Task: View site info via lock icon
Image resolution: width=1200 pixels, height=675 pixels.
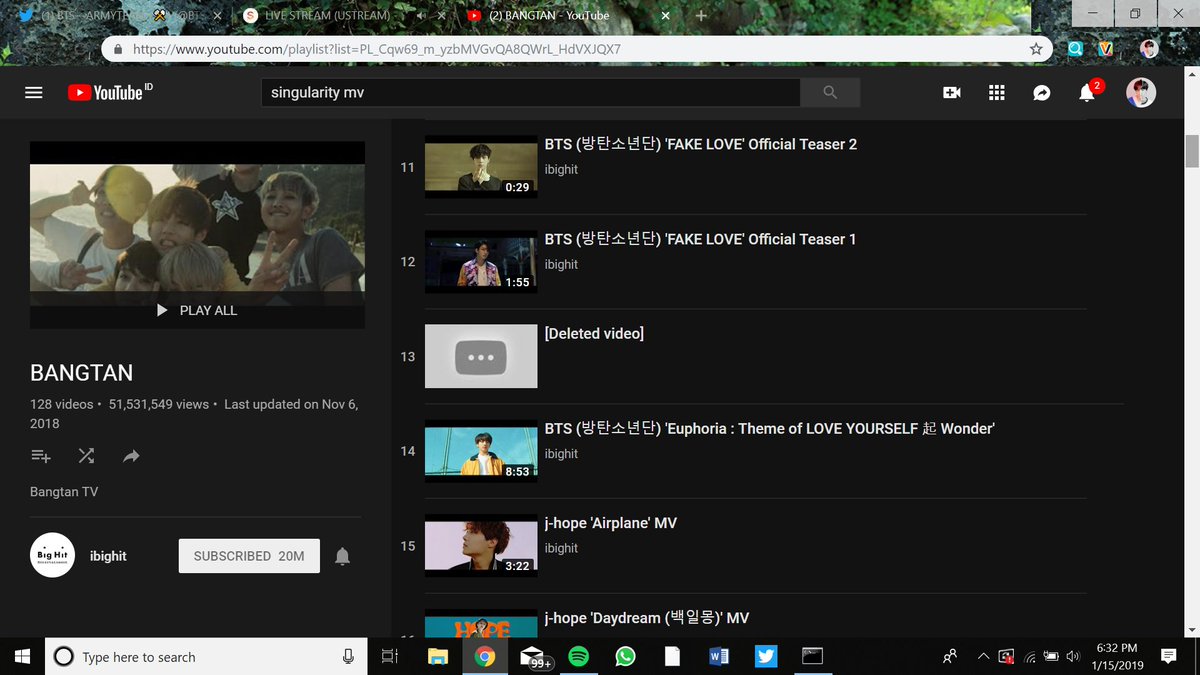Action: [118, 49]
